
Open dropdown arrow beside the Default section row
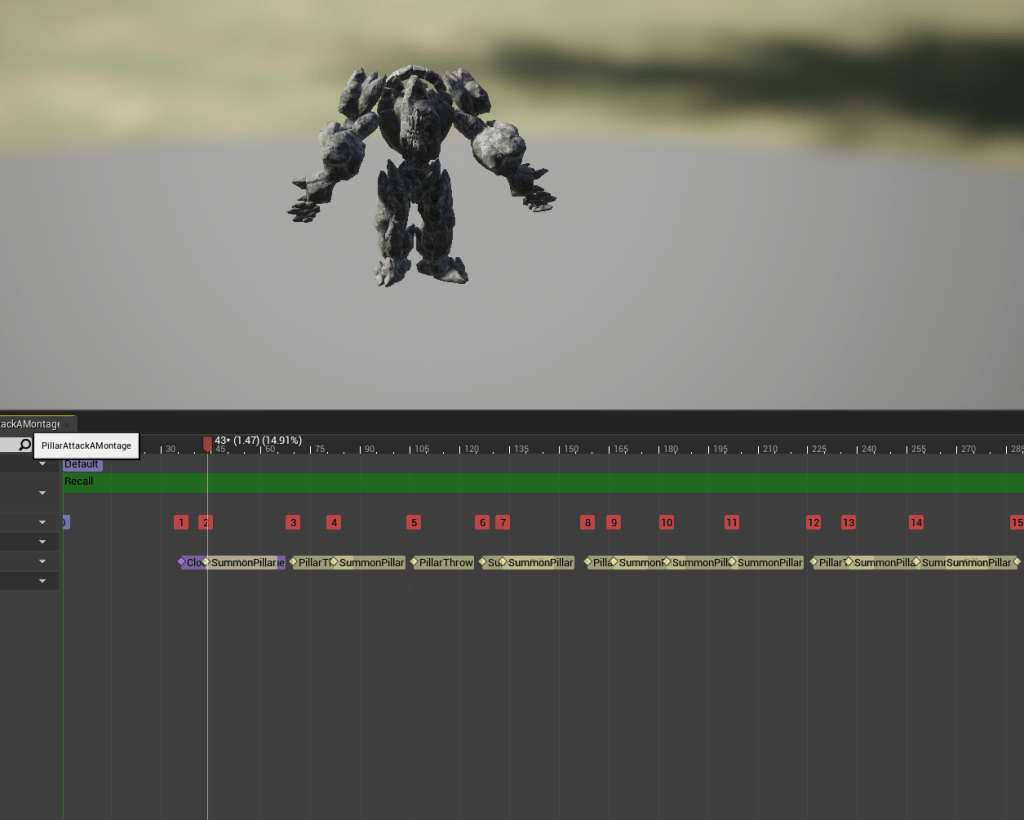click(x=43, y=465)
